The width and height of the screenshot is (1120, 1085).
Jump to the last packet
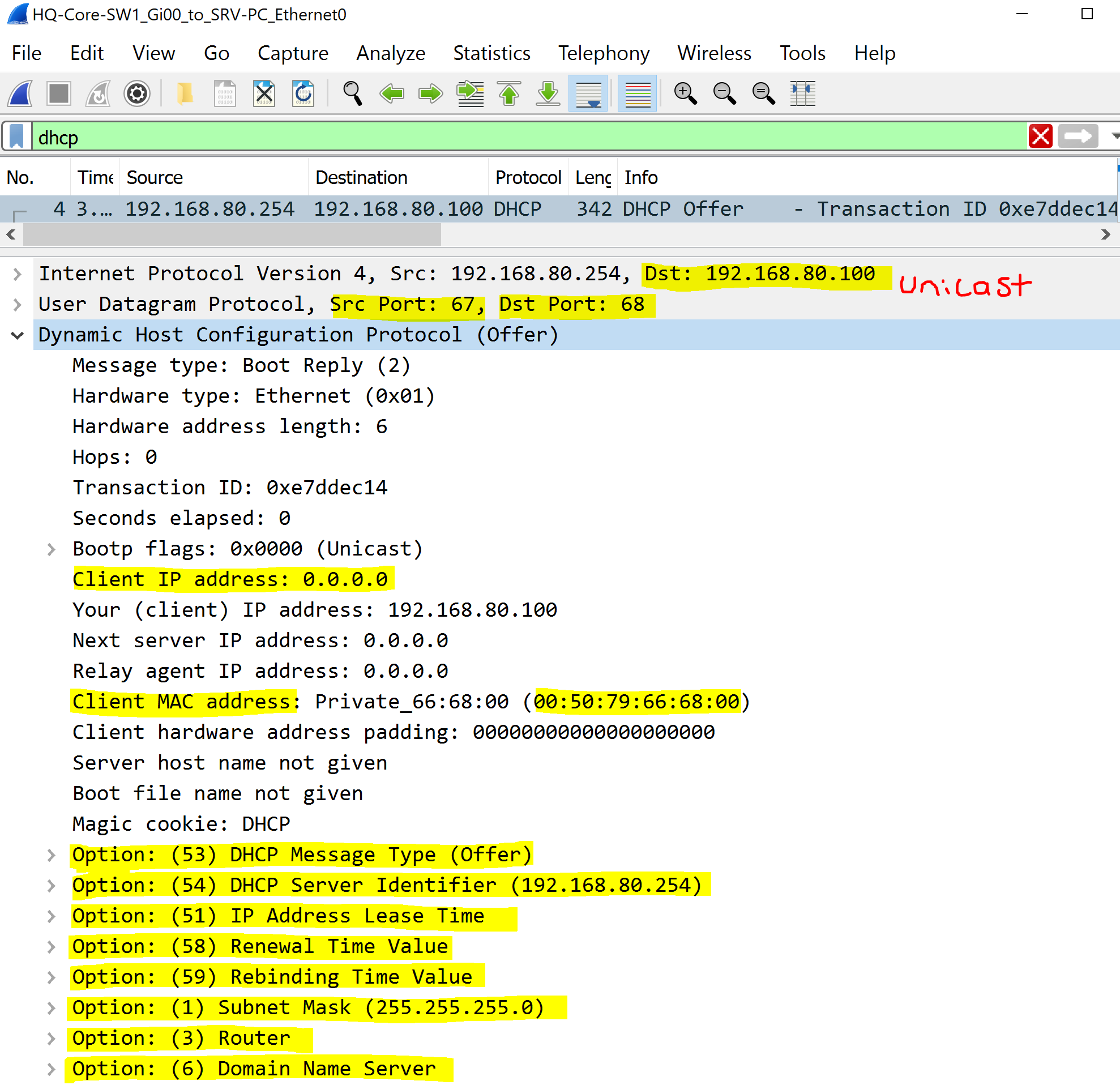(548, 93)
